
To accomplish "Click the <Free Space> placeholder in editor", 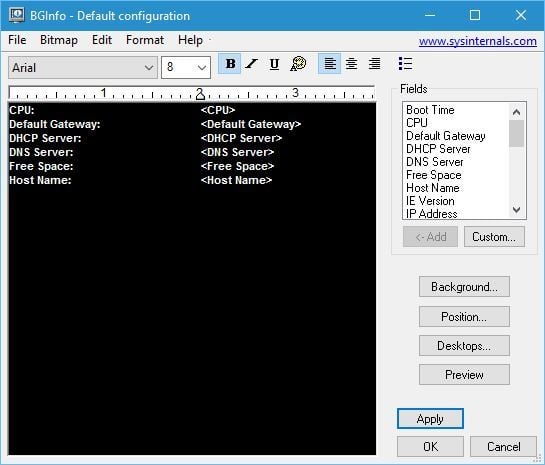I will [237, 166].
